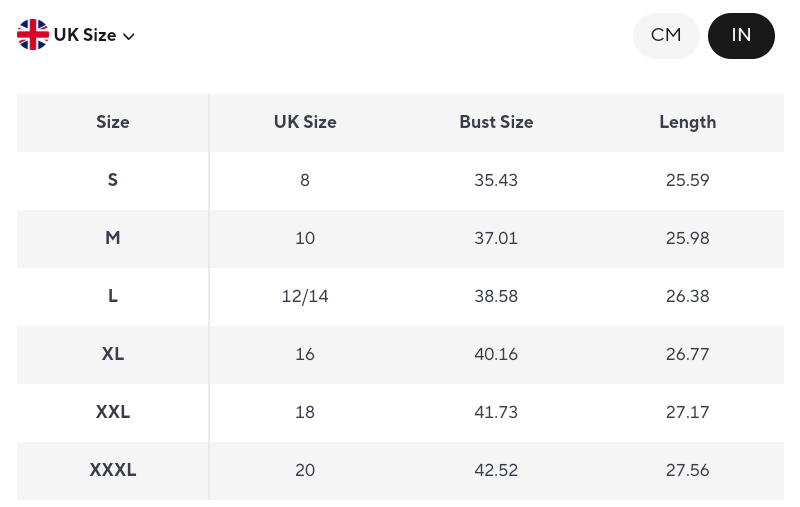Click the XL size row label
800x507 pixels.
[113, 355]
